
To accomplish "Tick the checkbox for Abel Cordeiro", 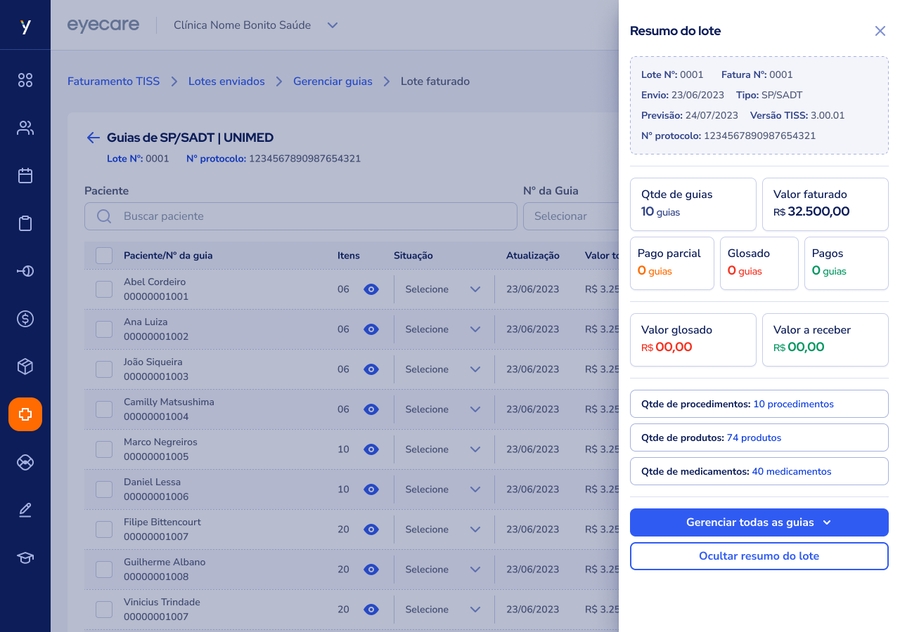I will click(x=104, y=289).
